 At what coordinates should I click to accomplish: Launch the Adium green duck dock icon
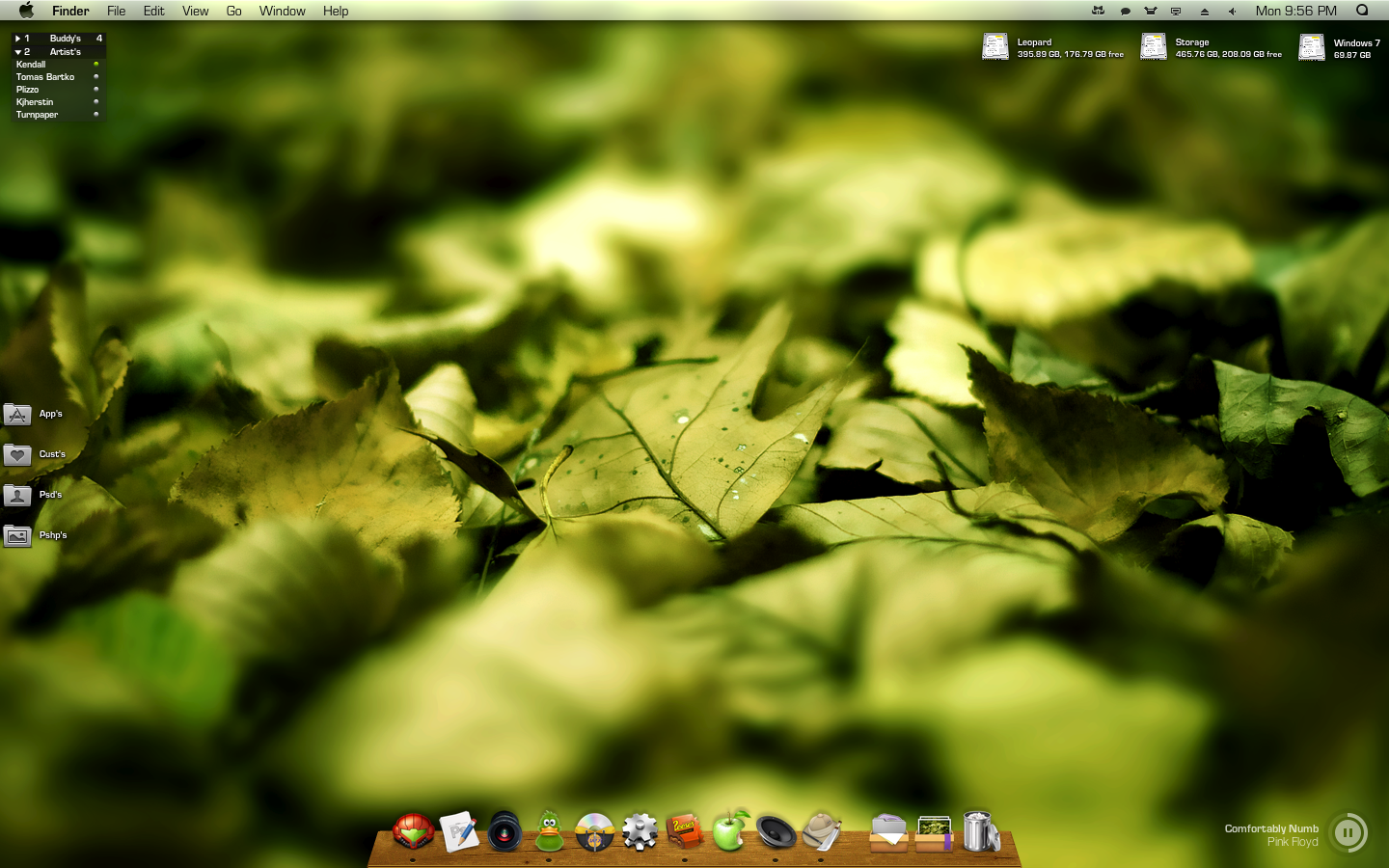point(549,830)
